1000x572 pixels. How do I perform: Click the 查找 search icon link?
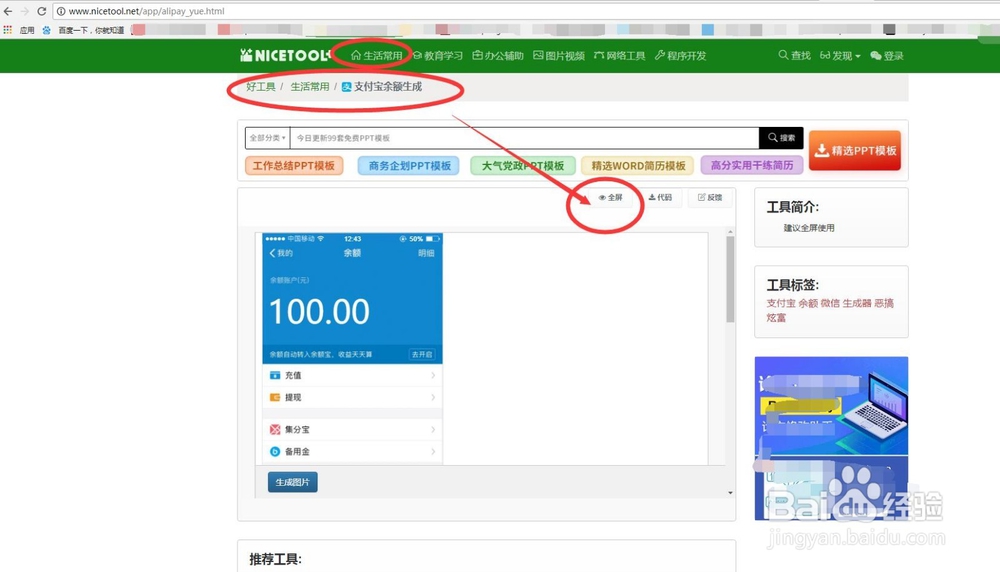click(x=794, y=55)
